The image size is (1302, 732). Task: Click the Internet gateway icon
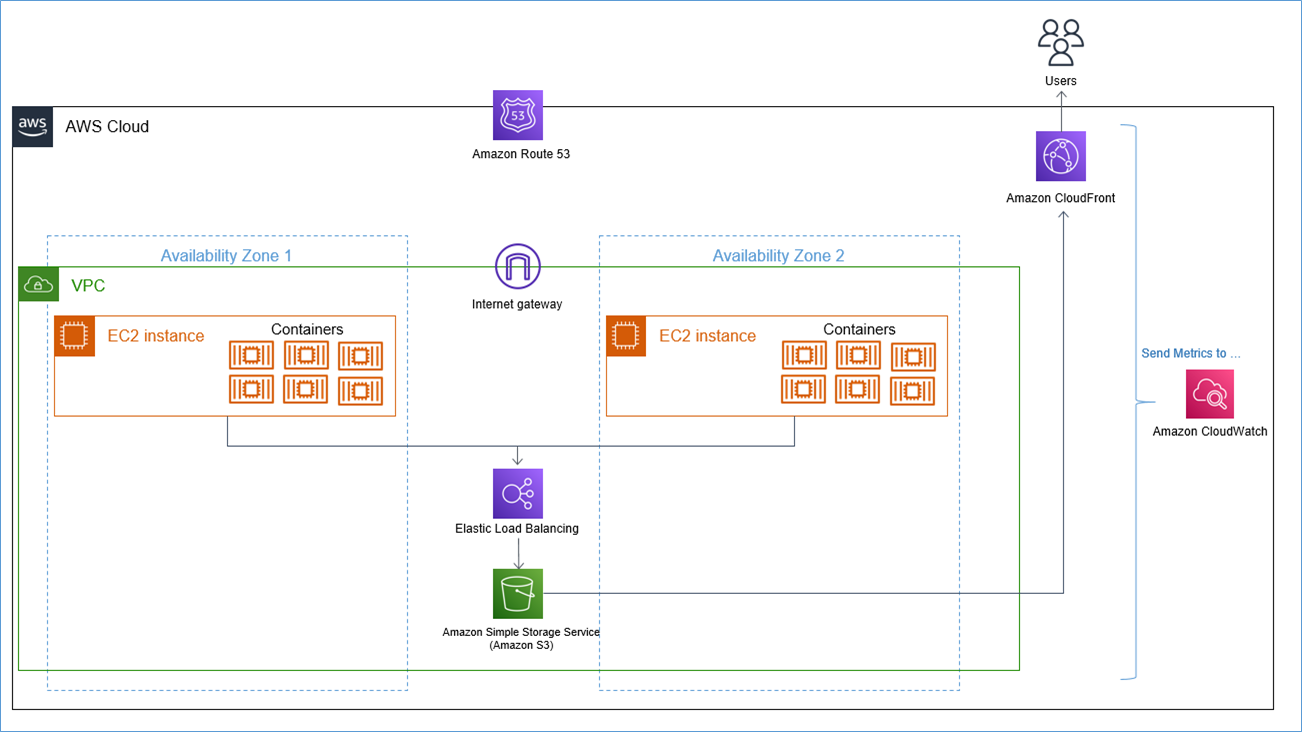[x=518, y=268]
